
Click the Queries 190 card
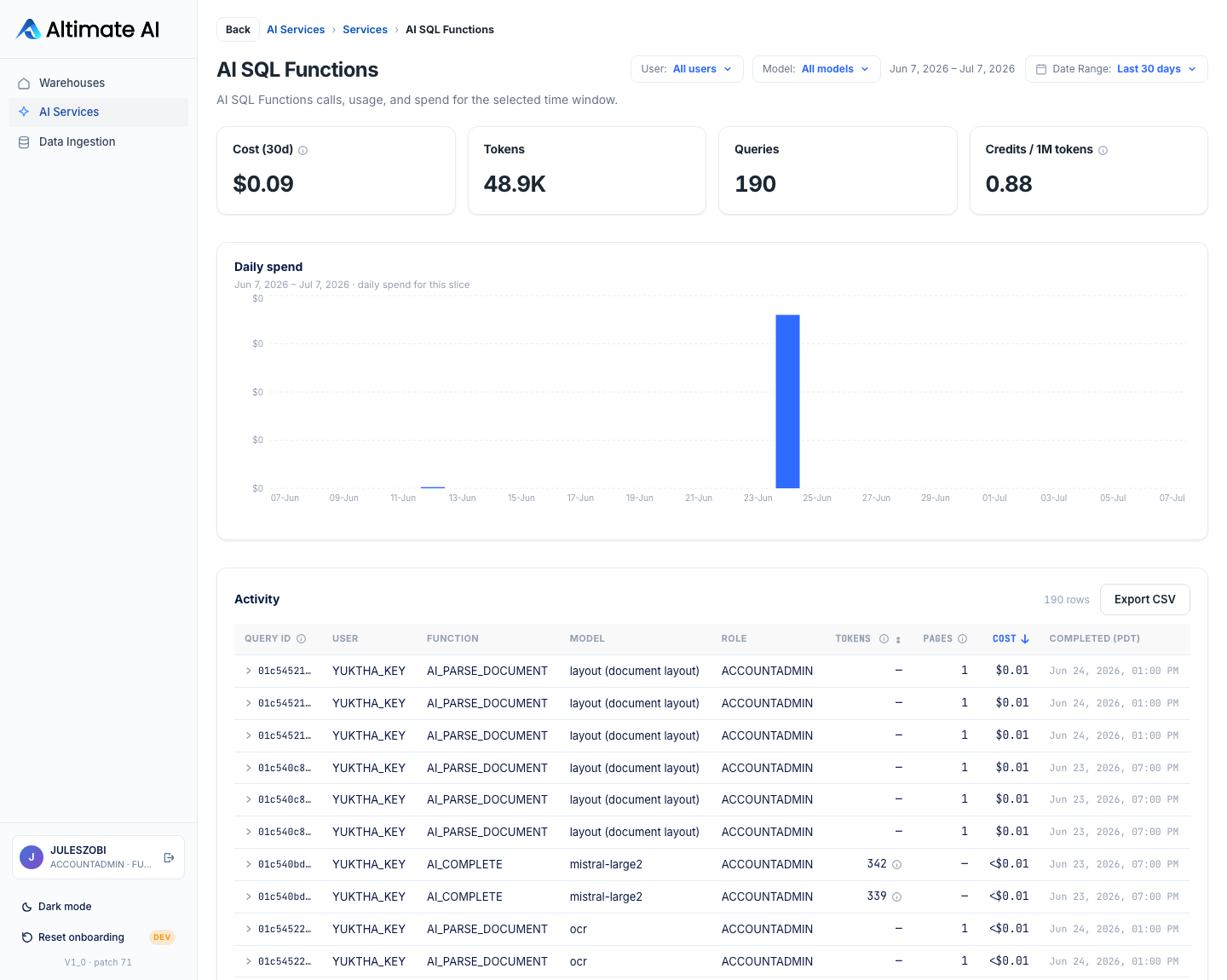coord(838,170)
